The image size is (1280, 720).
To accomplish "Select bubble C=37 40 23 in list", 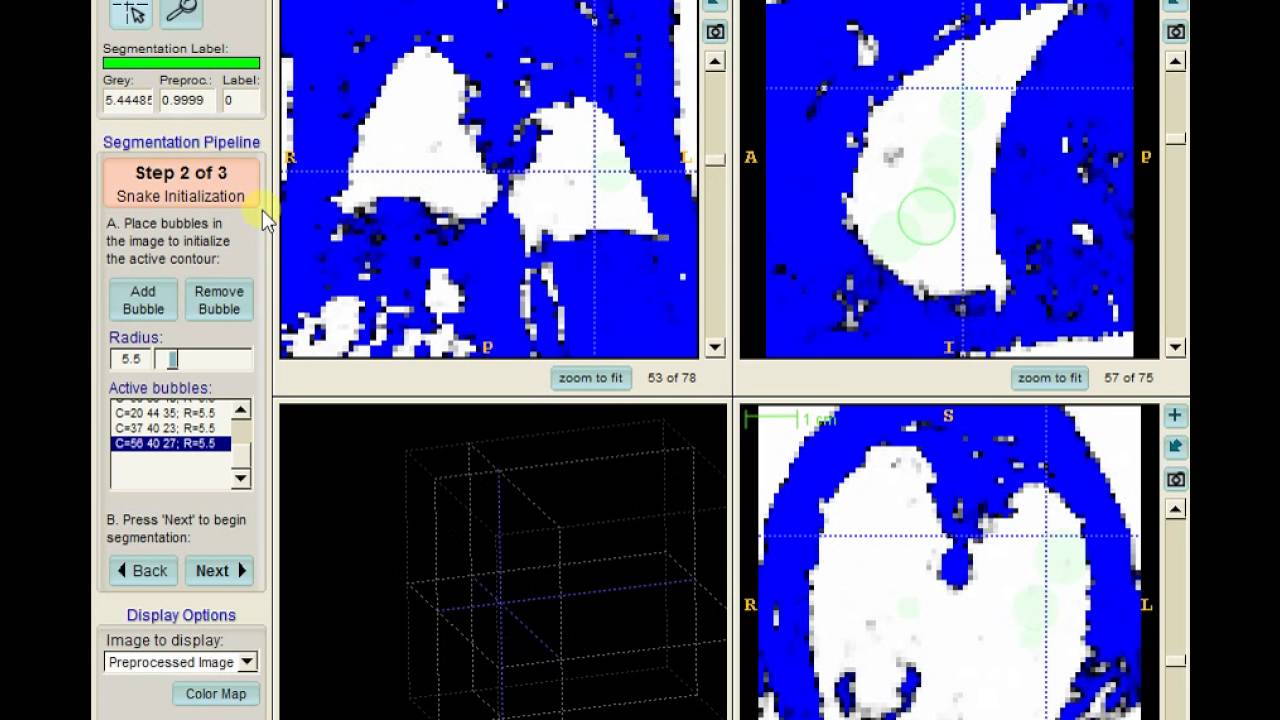I will [x=172, y=428].
